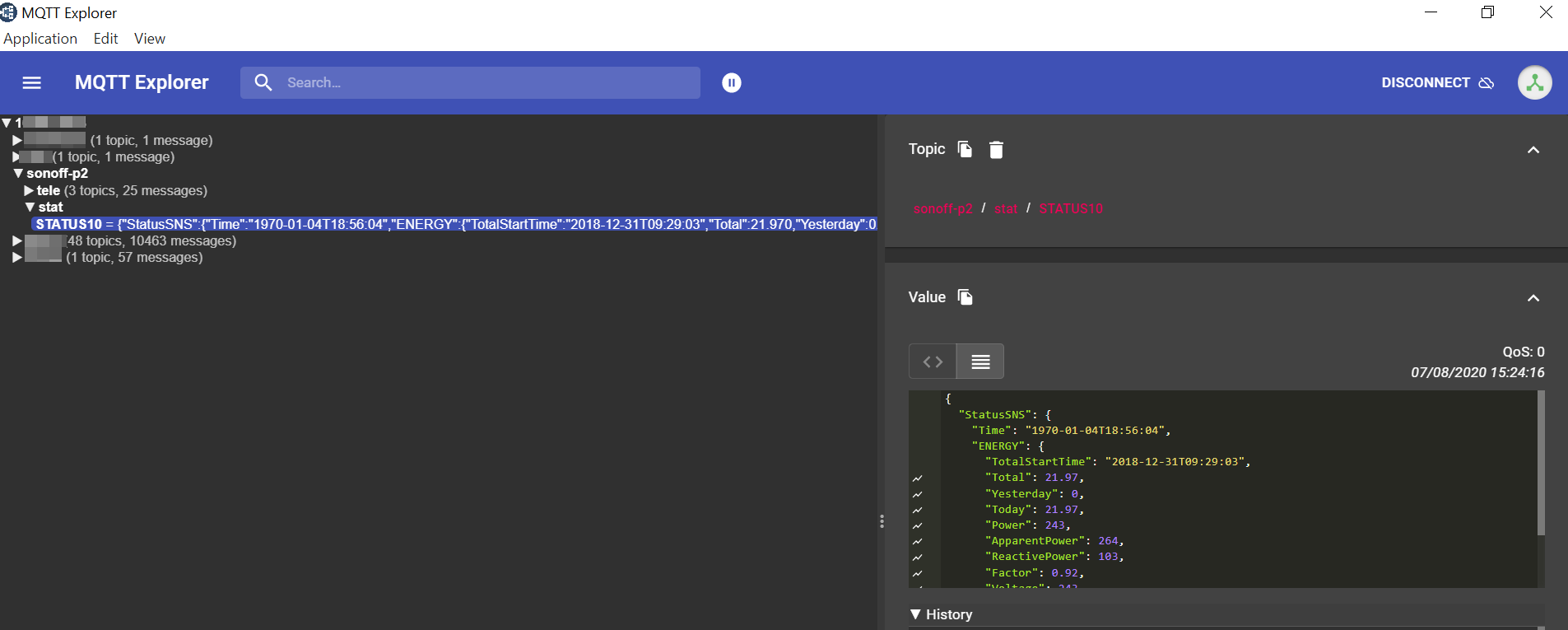
Task: Open the hamburger menu in header
Action: pos(31,82)
